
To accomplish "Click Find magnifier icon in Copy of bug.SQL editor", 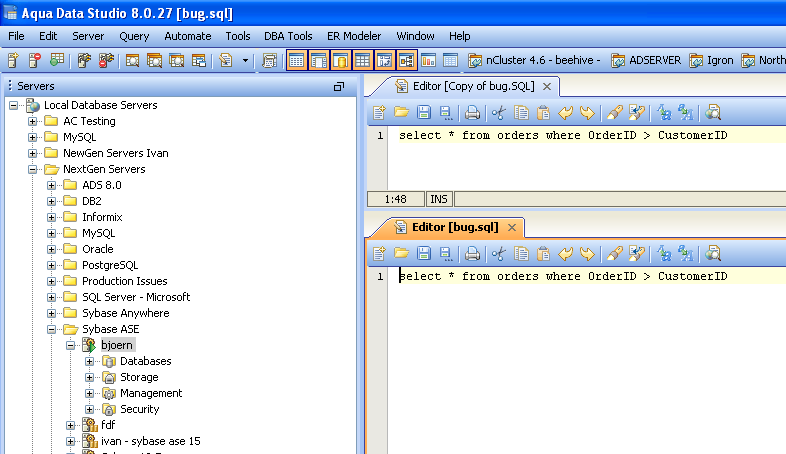I will point(713,113).
